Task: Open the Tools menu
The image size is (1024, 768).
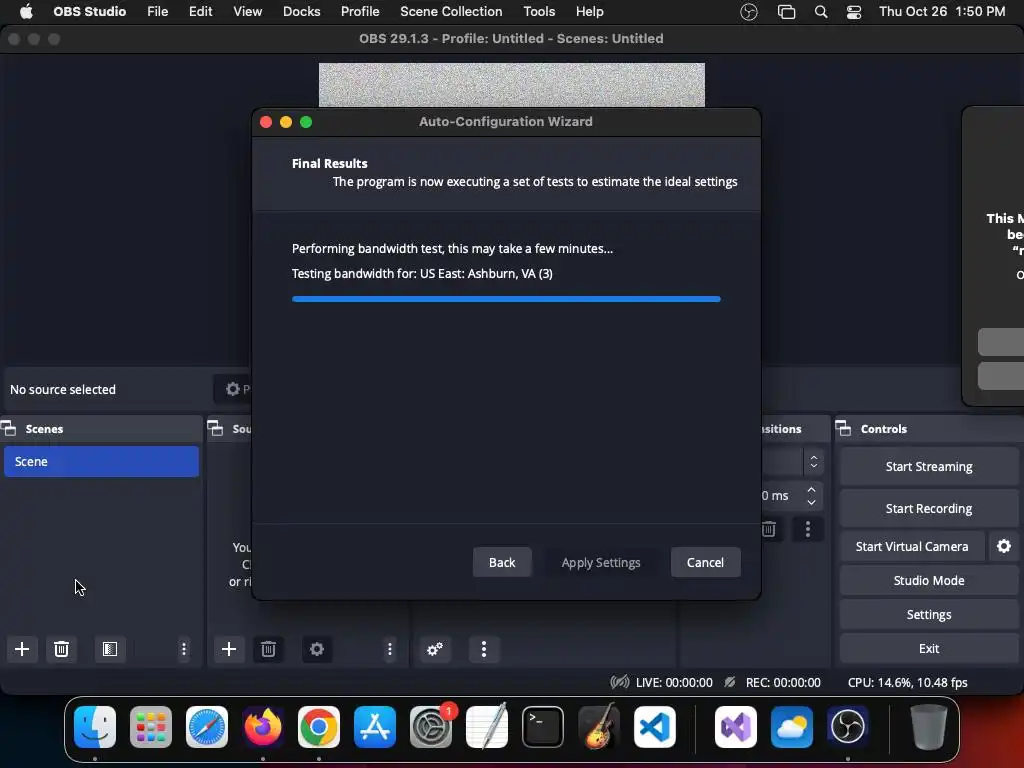Action: (539, 12)
